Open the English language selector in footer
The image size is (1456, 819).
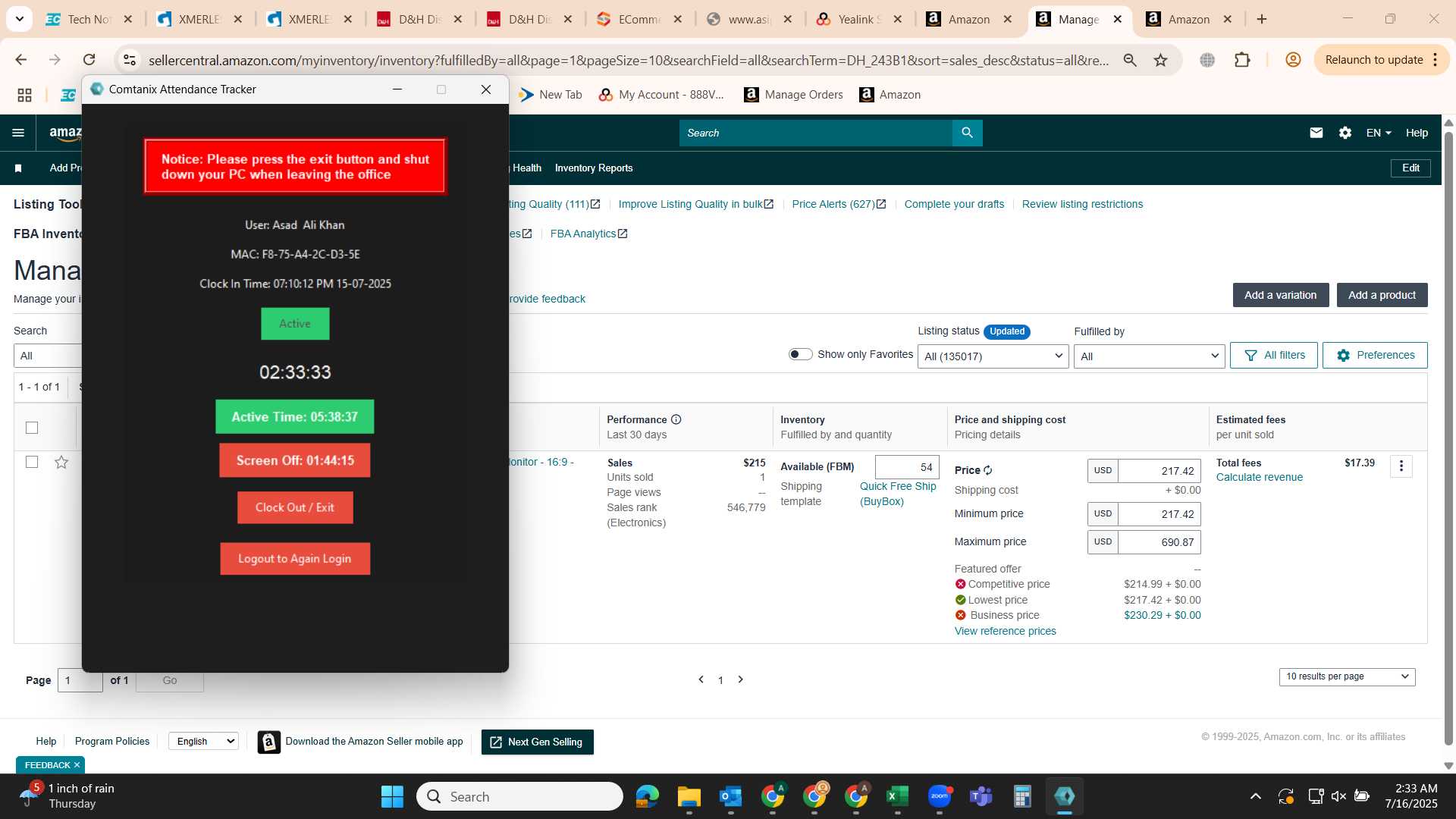click(203, 741)
